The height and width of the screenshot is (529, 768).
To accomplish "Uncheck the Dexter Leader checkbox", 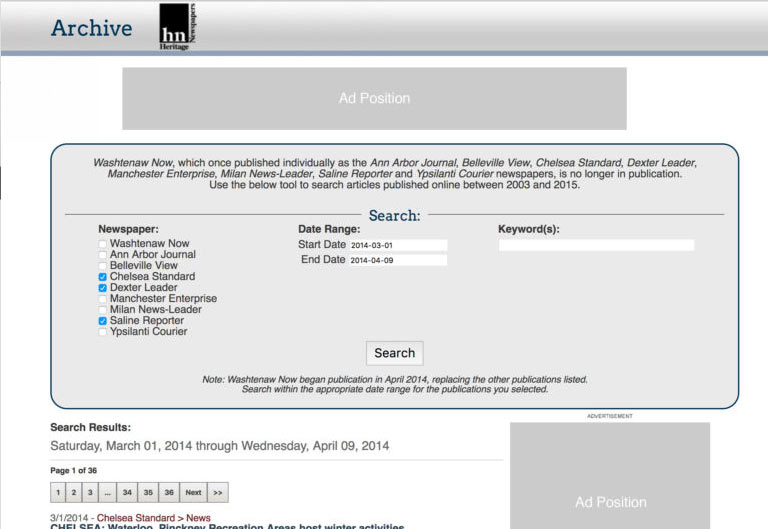I will coord(103,288).
